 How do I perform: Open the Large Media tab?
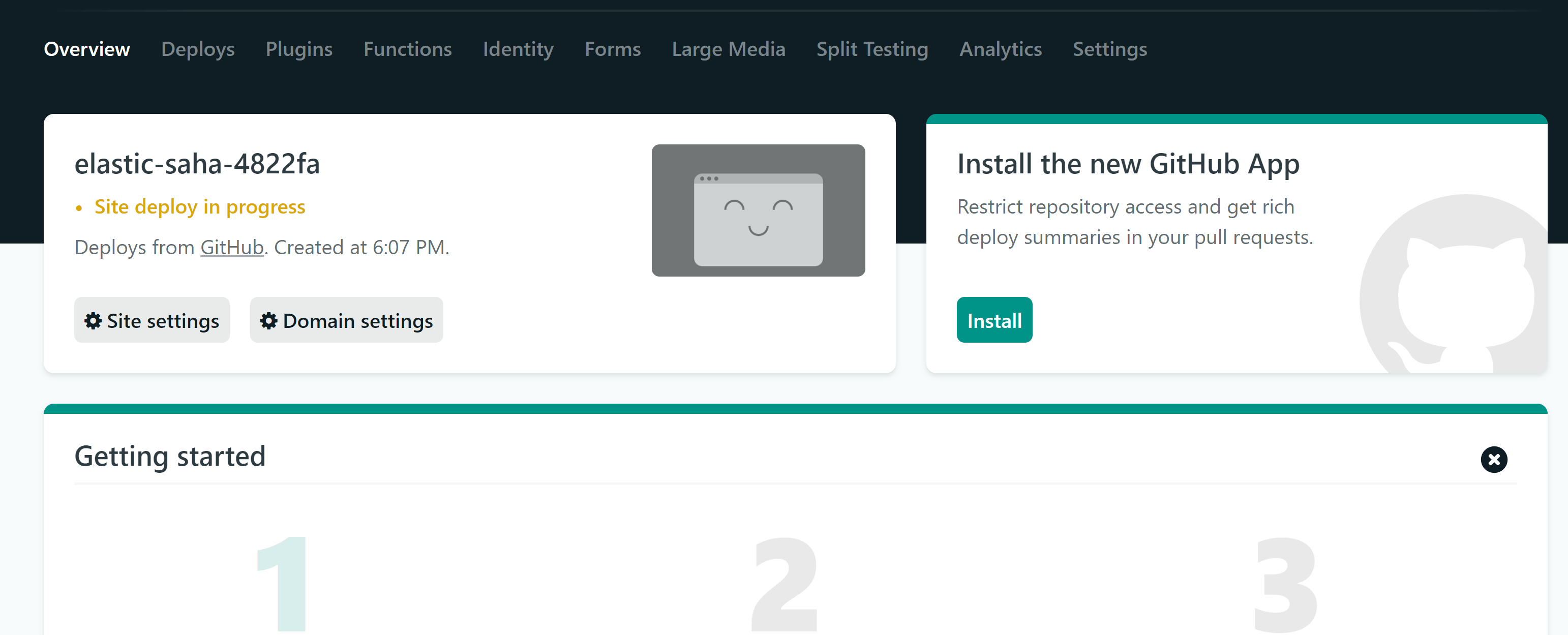728,50
